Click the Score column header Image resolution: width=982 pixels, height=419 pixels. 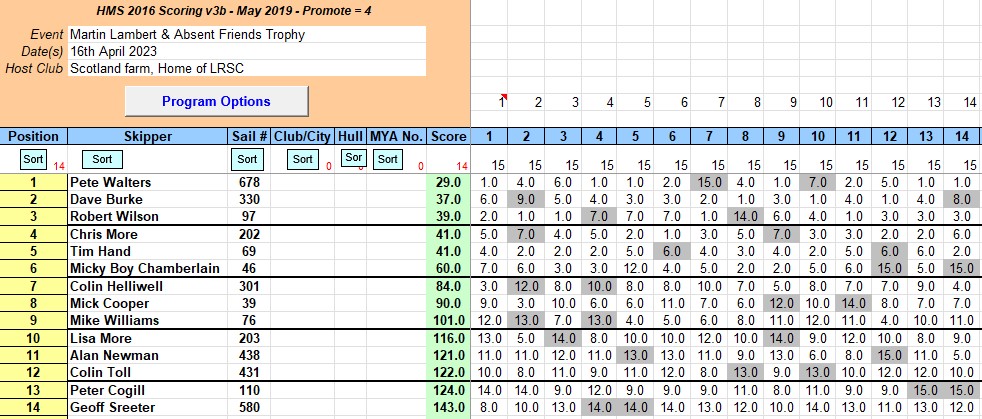click(x=449, y=136)
